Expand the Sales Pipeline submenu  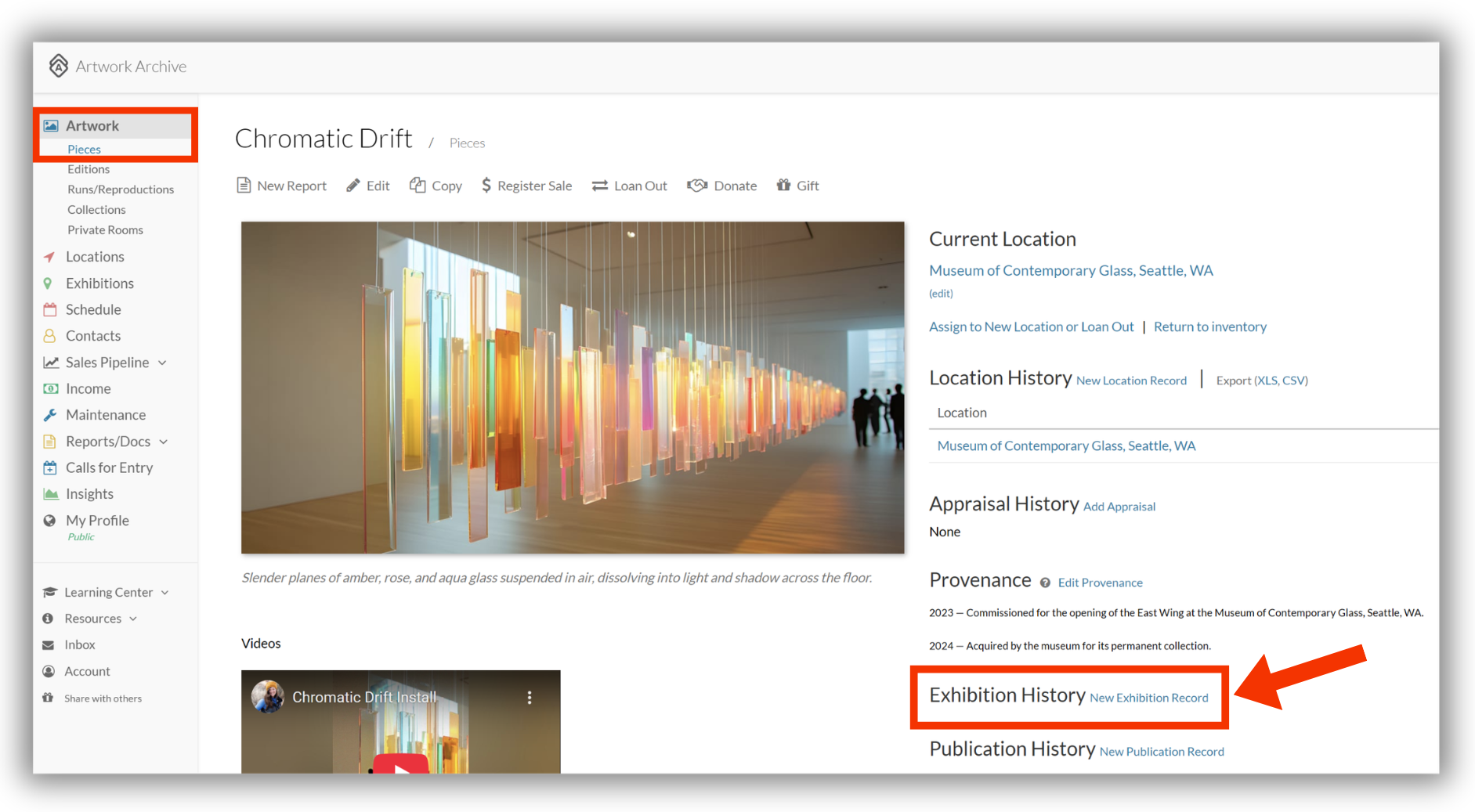pos(162,363)
